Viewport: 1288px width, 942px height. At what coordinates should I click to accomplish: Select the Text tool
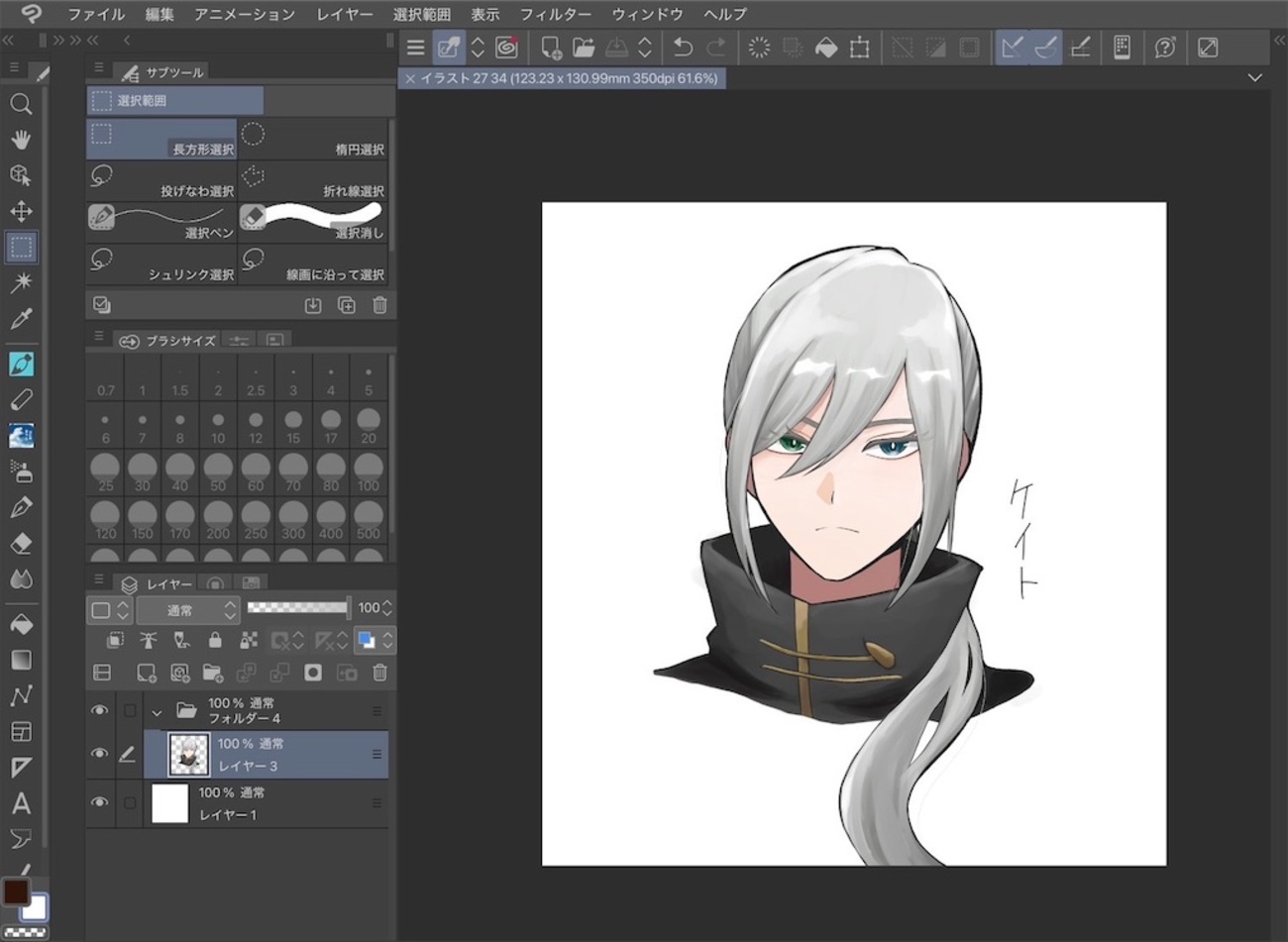click(x=21, y=803)
